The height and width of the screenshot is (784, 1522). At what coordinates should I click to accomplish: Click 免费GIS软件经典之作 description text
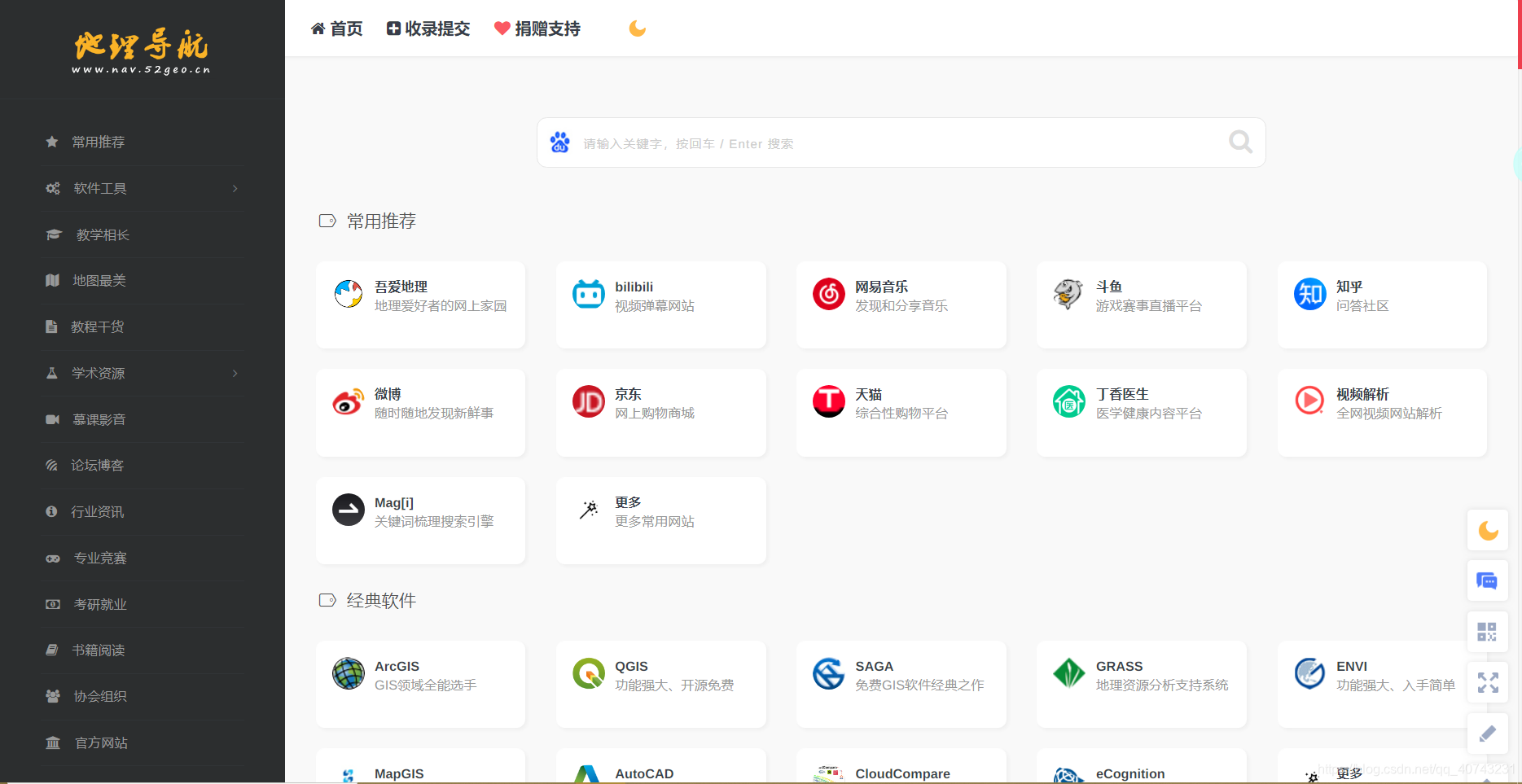click(x=919, y=685)
